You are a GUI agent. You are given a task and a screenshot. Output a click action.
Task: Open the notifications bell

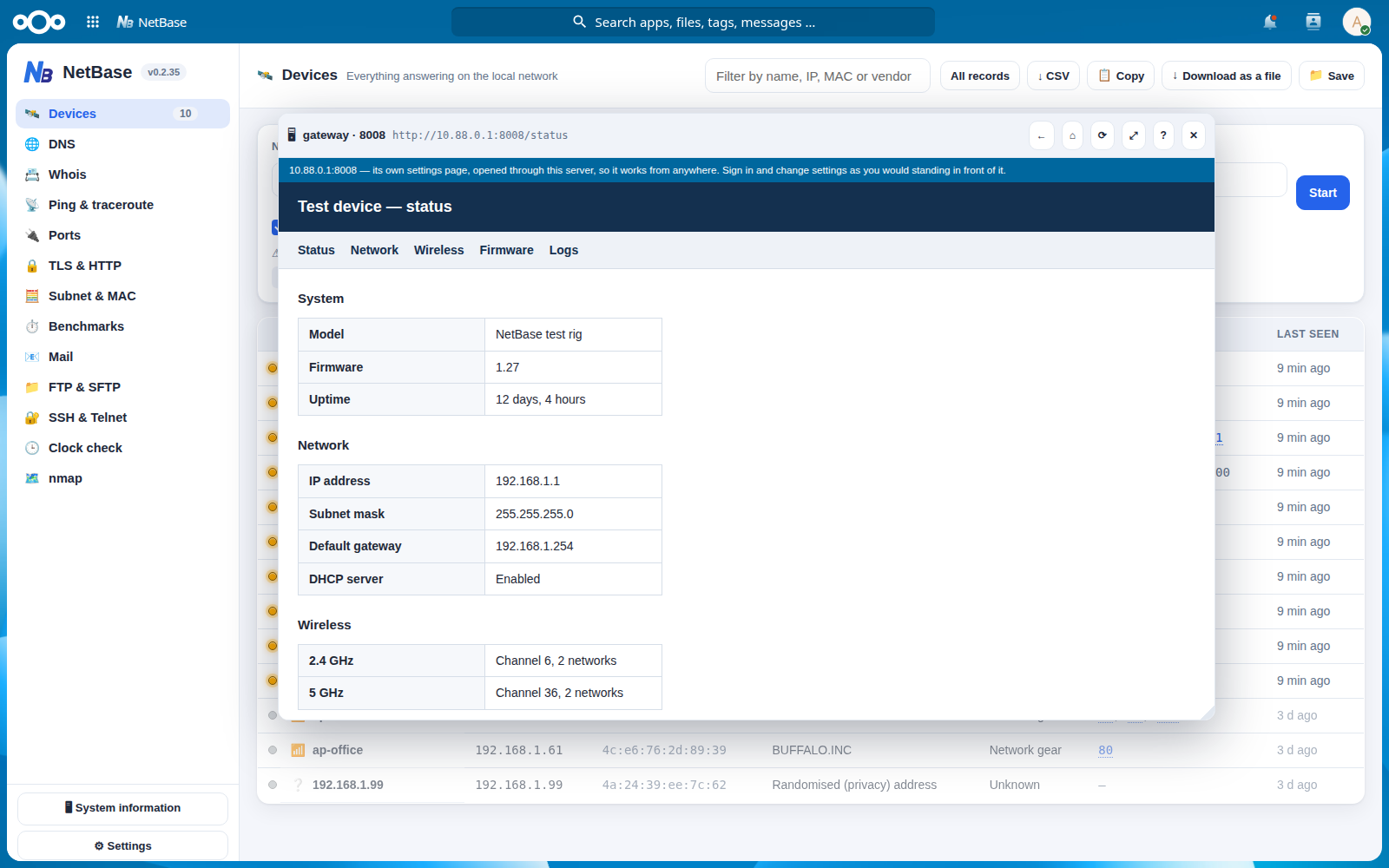[1270, 22]
